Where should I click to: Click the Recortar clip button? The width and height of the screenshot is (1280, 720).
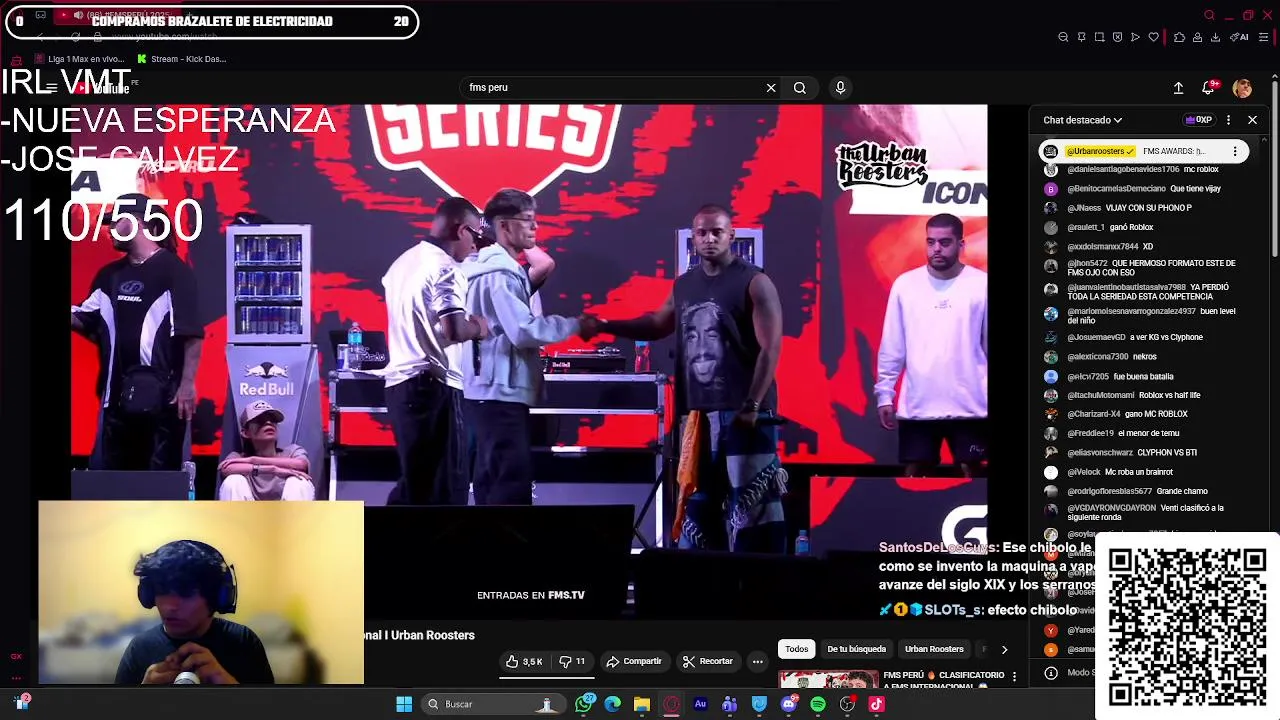pos(708,661)
